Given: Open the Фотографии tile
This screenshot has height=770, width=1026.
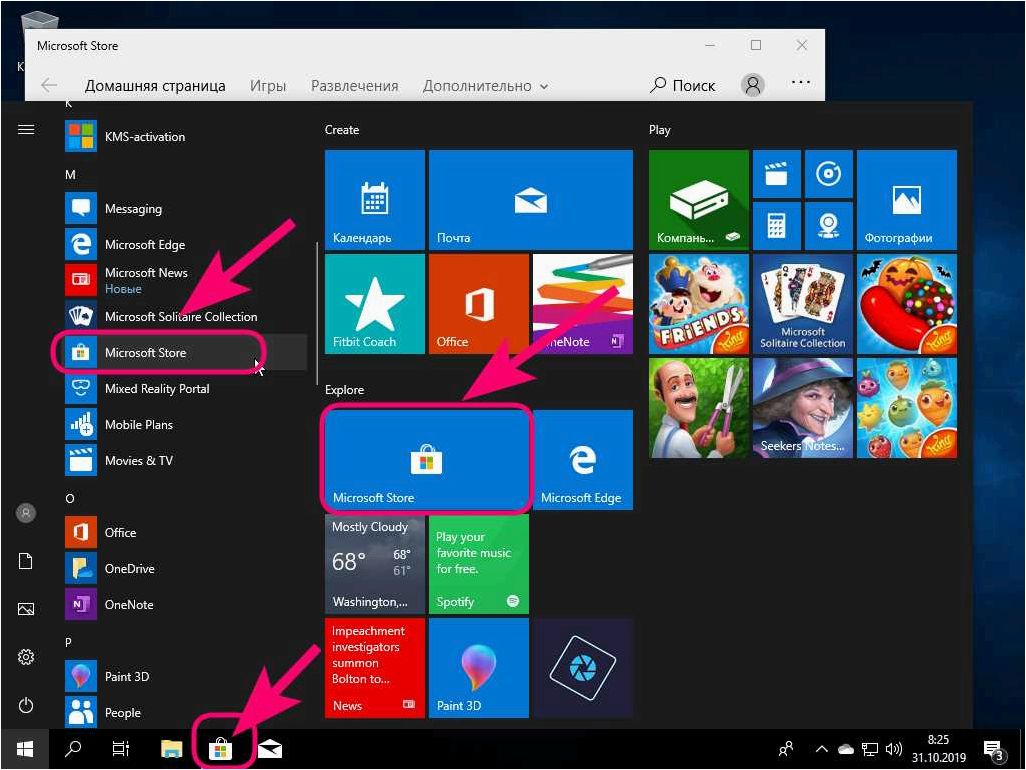Looking at the screenshot, I should click(907, 200).
